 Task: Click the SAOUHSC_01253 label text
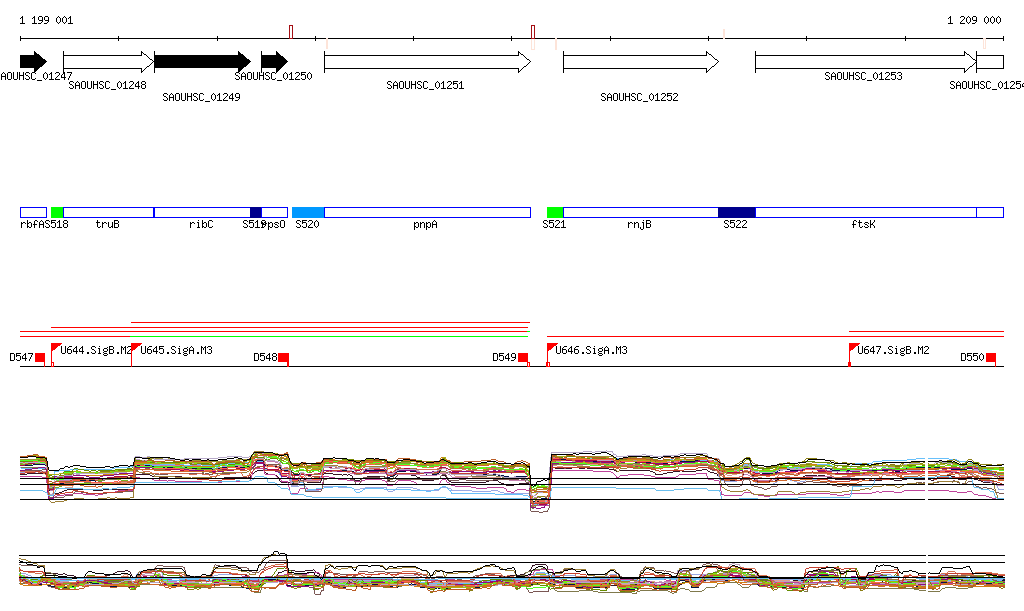click(x=863, y=76)
